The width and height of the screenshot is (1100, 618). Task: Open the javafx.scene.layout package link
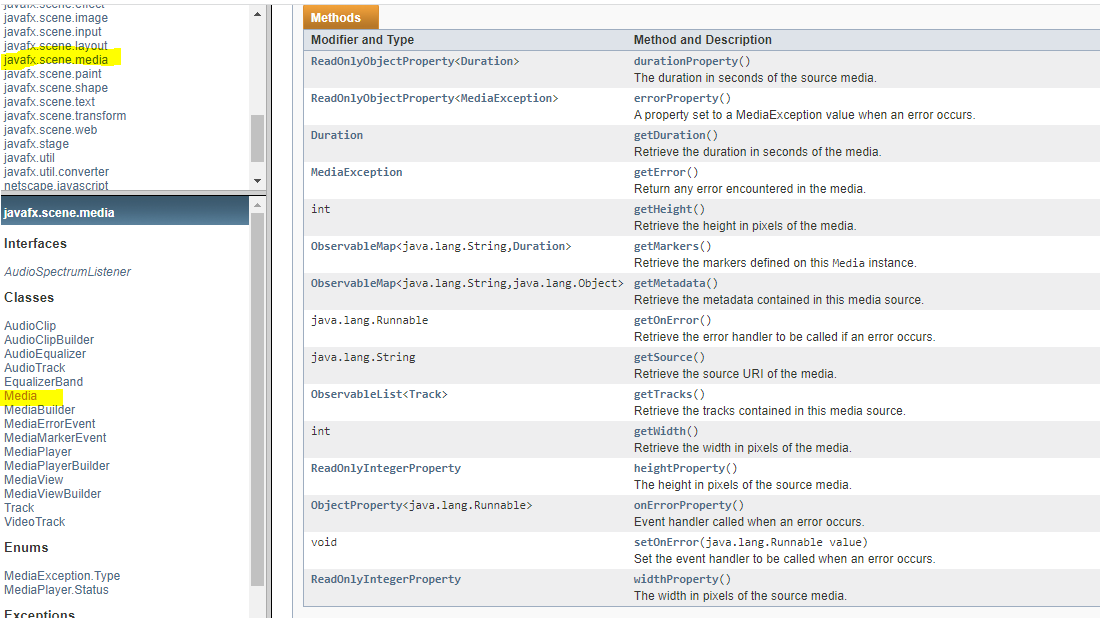(56, 46)
